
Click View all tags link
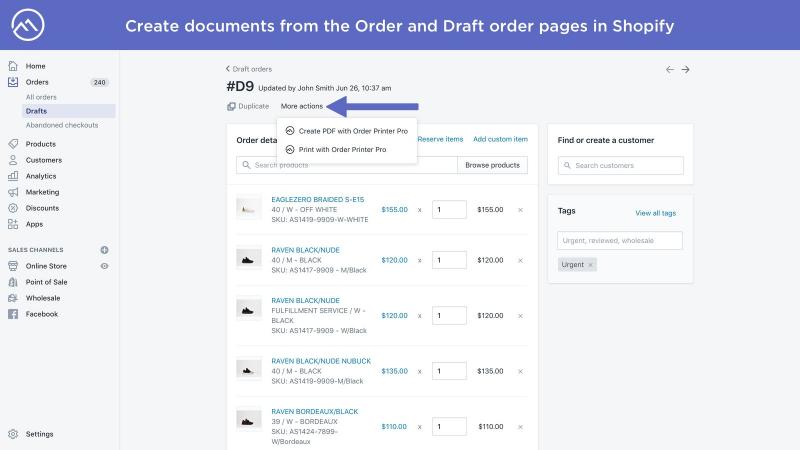pyautogui.click(x=655, y=213)
